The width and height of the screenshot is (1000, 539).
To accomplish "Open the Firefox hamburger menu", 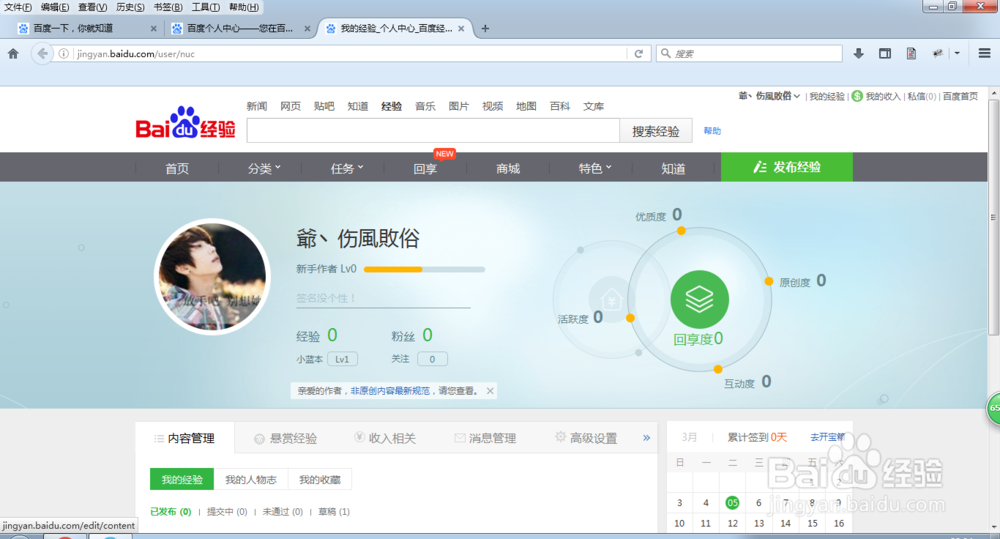I will click(x=984, y=54).
